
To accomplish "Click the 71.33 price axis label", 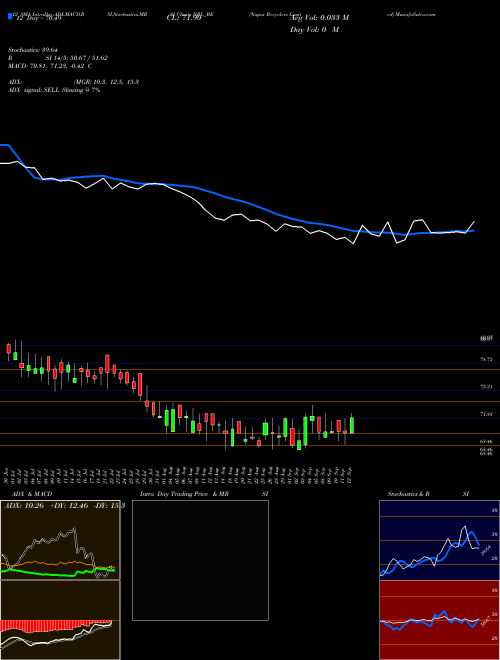I will (x=487, y=414).
